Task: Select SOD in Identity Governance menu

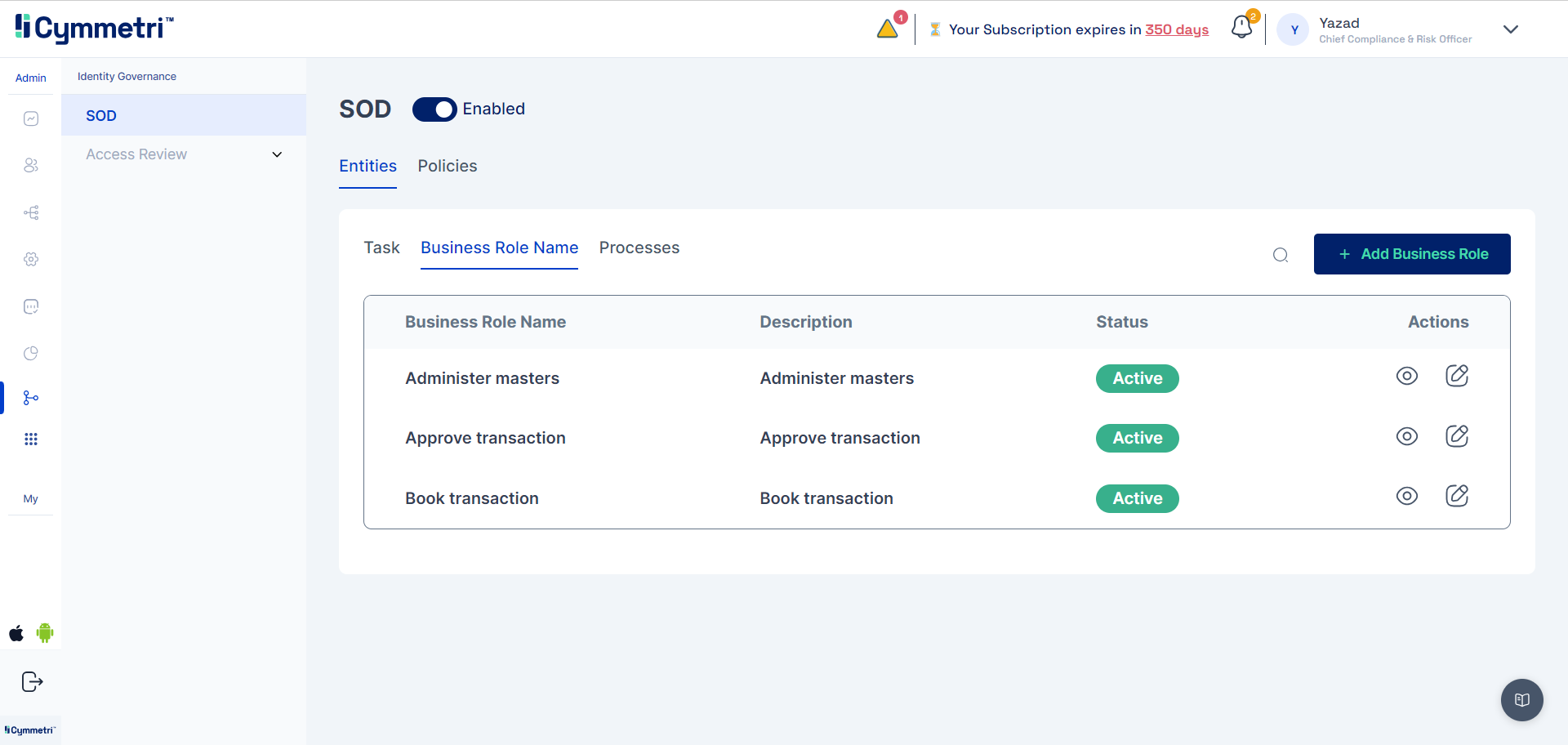Action: 101,116
